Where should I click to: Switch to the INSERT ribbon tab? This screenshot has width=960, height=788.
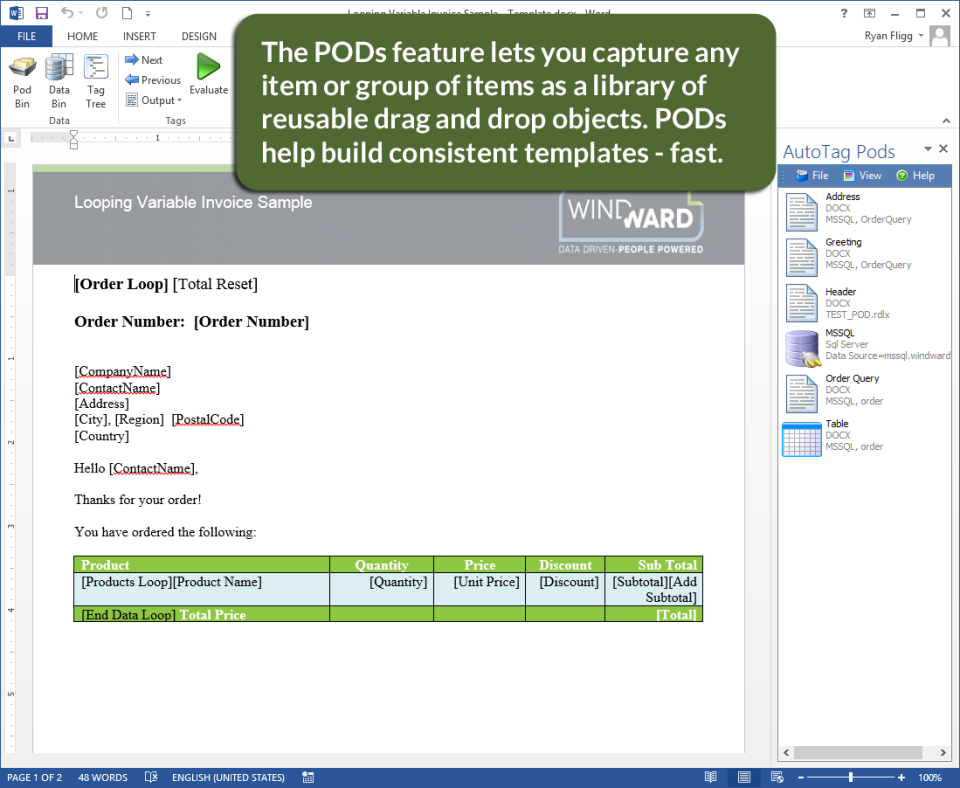point(139,36)
